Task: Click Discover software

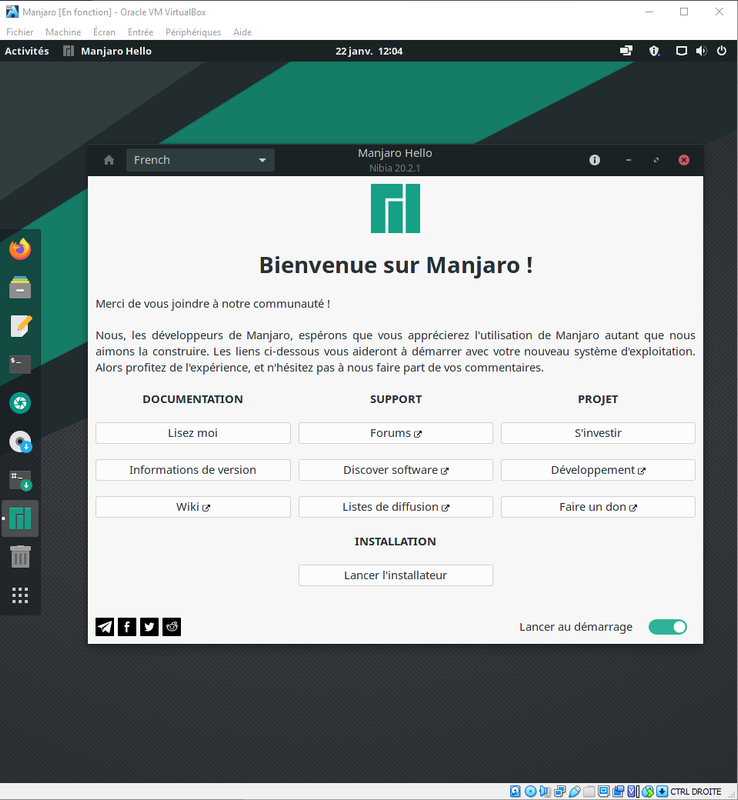Action: 396,470
